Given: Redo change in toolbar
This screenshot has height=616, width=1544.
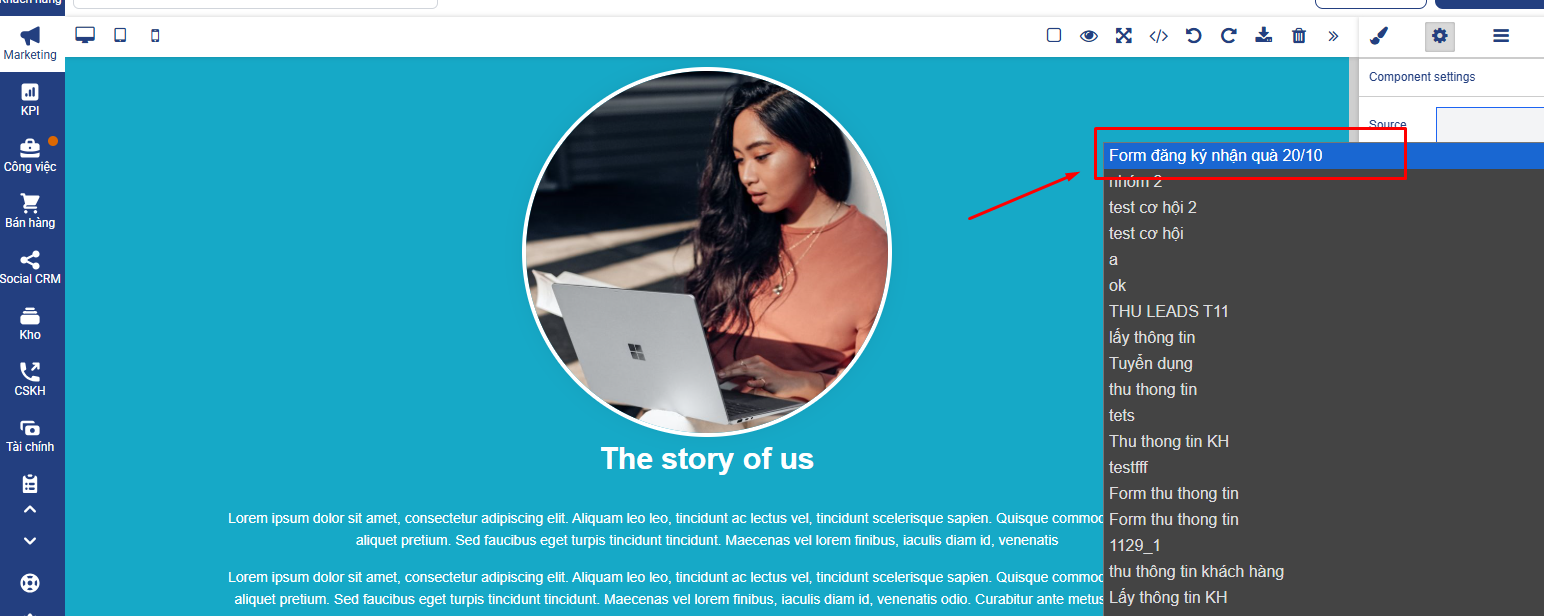Looking at the screenshot, I should (1229, 36).
